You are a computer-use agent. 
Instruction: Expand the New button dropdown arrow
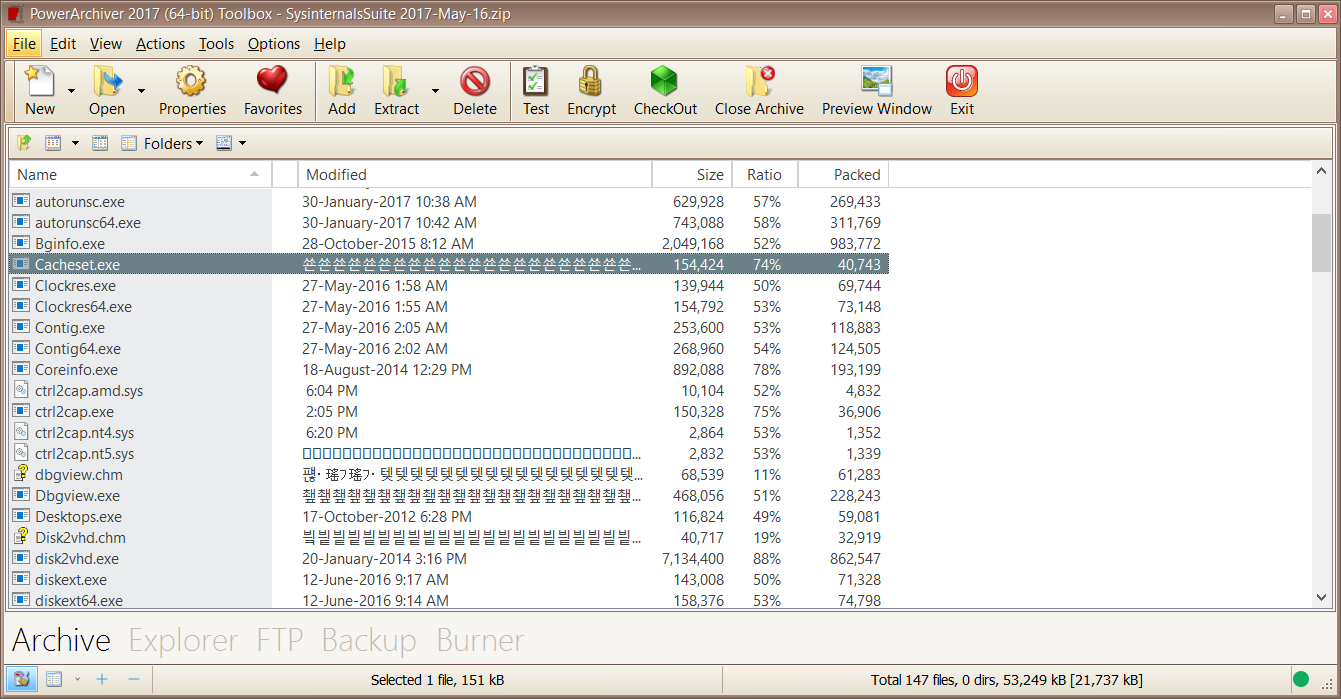point(71,90)
